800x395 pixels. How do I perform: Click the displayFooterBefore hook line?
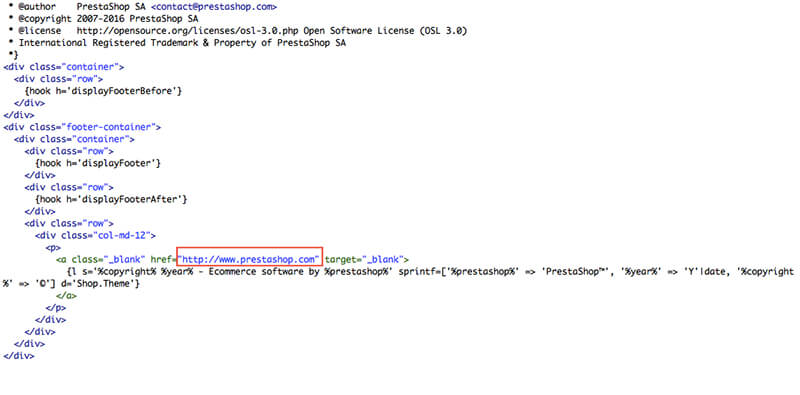103,90
